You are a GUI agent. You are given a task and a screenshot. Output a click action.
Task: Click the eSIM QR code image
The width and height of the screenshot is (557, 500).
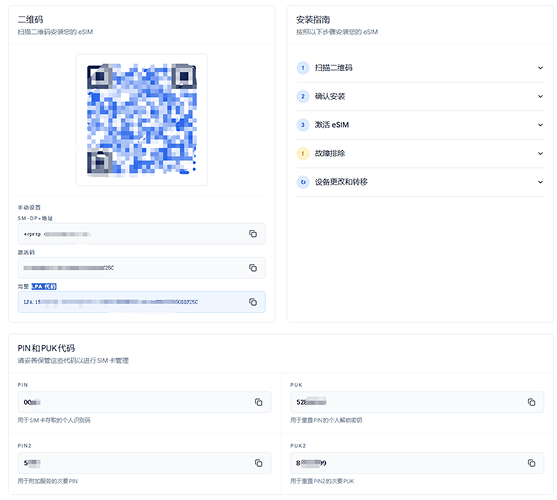coord(141,120)
